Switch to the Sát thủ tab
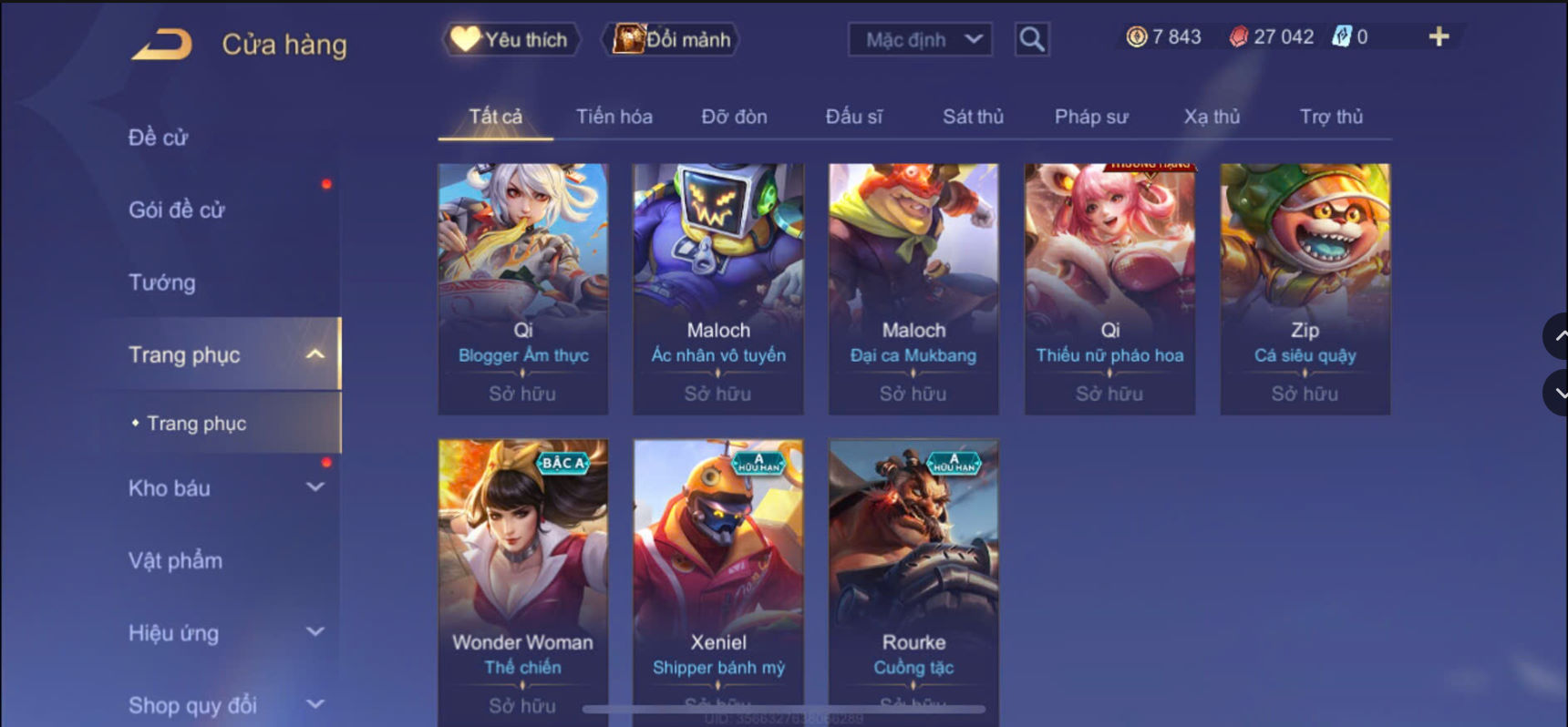 tap(973, 117)
